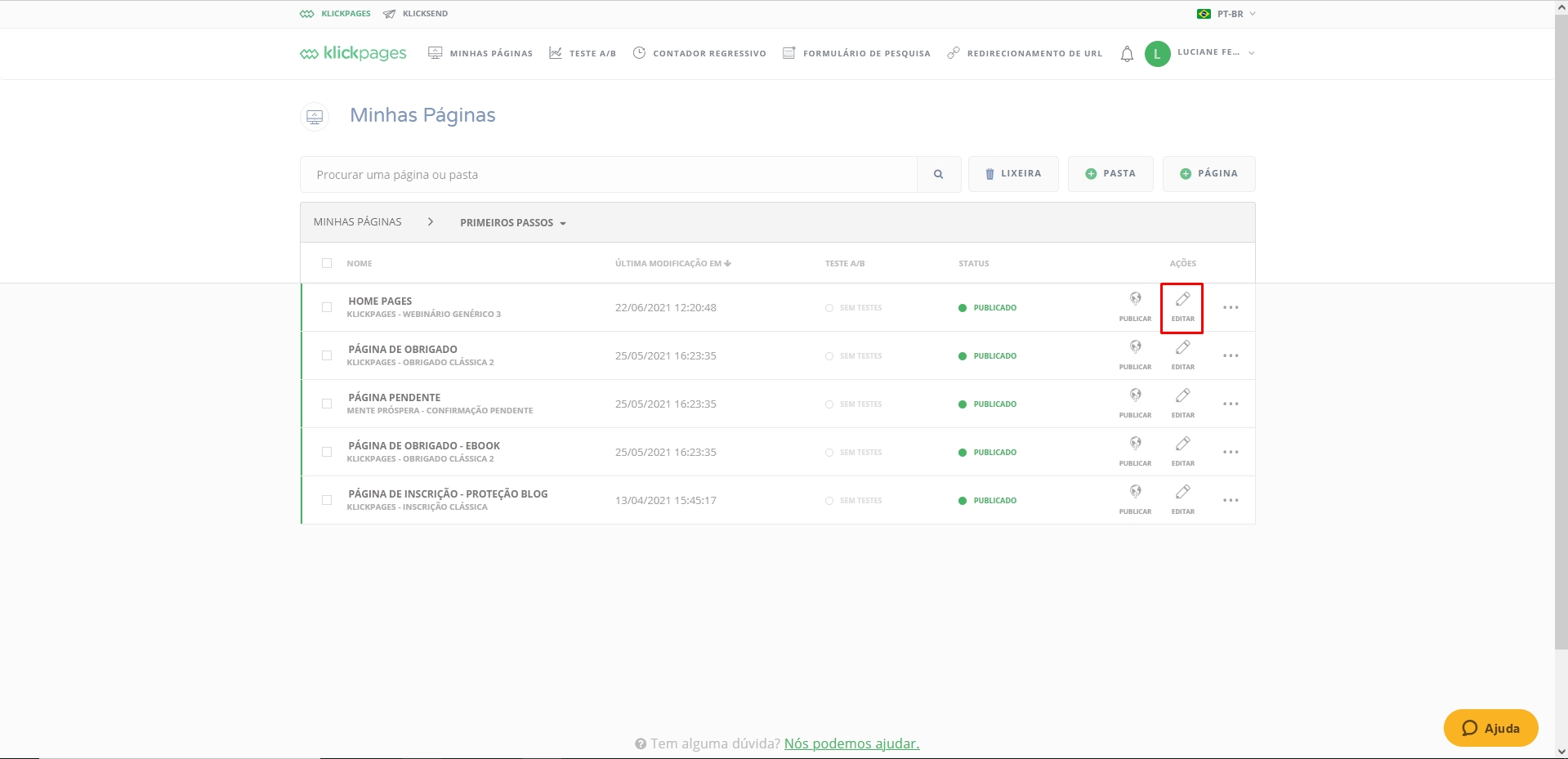Focus the Procurar uma página ou pasta field
This screenshot has height=759, width=1568.
609,174
